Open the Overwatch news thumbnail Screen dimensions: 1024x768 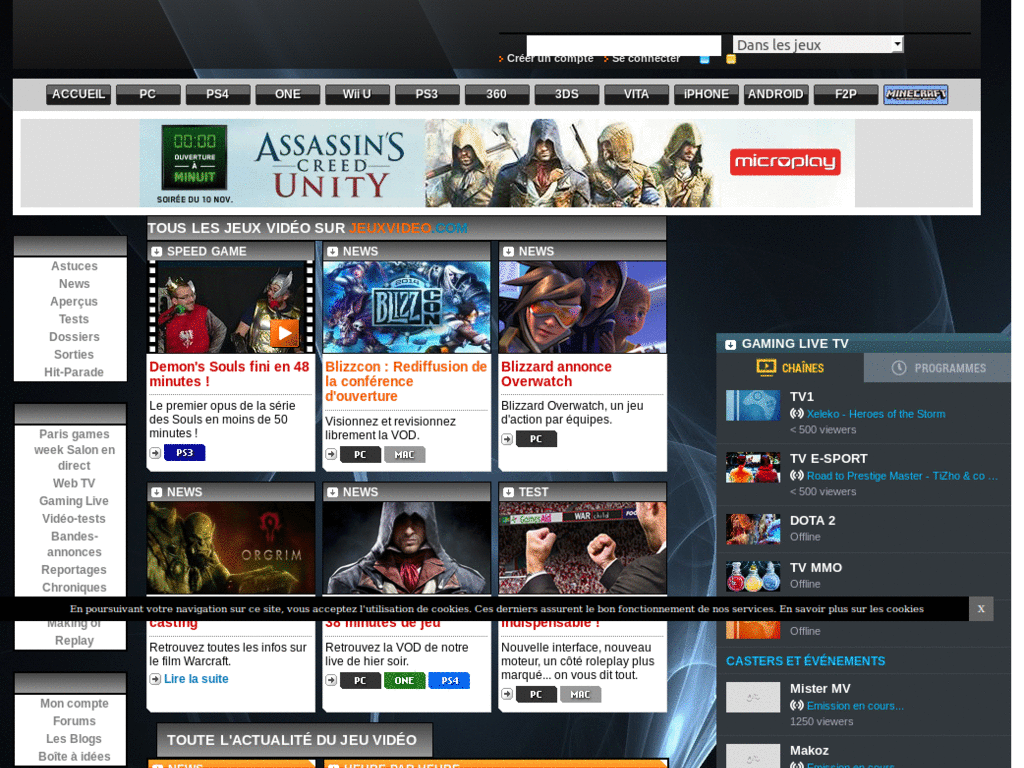(583, 307)
